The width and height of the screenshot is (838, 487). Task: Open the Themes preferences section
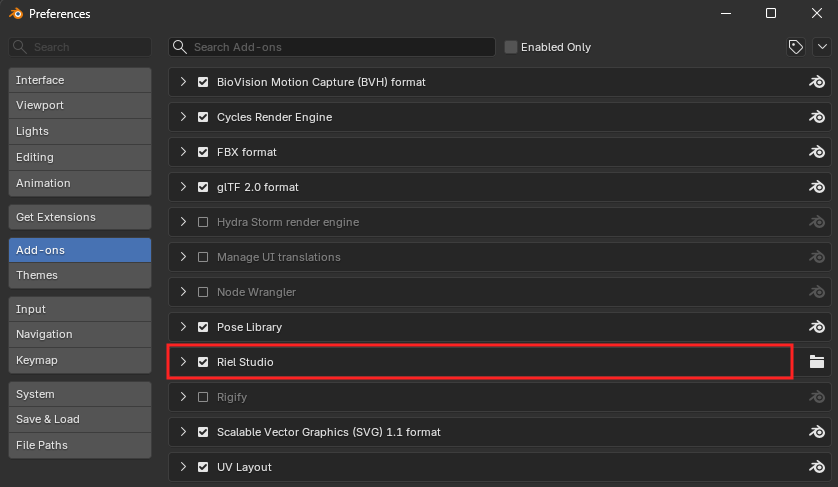[x=80, y=275]
